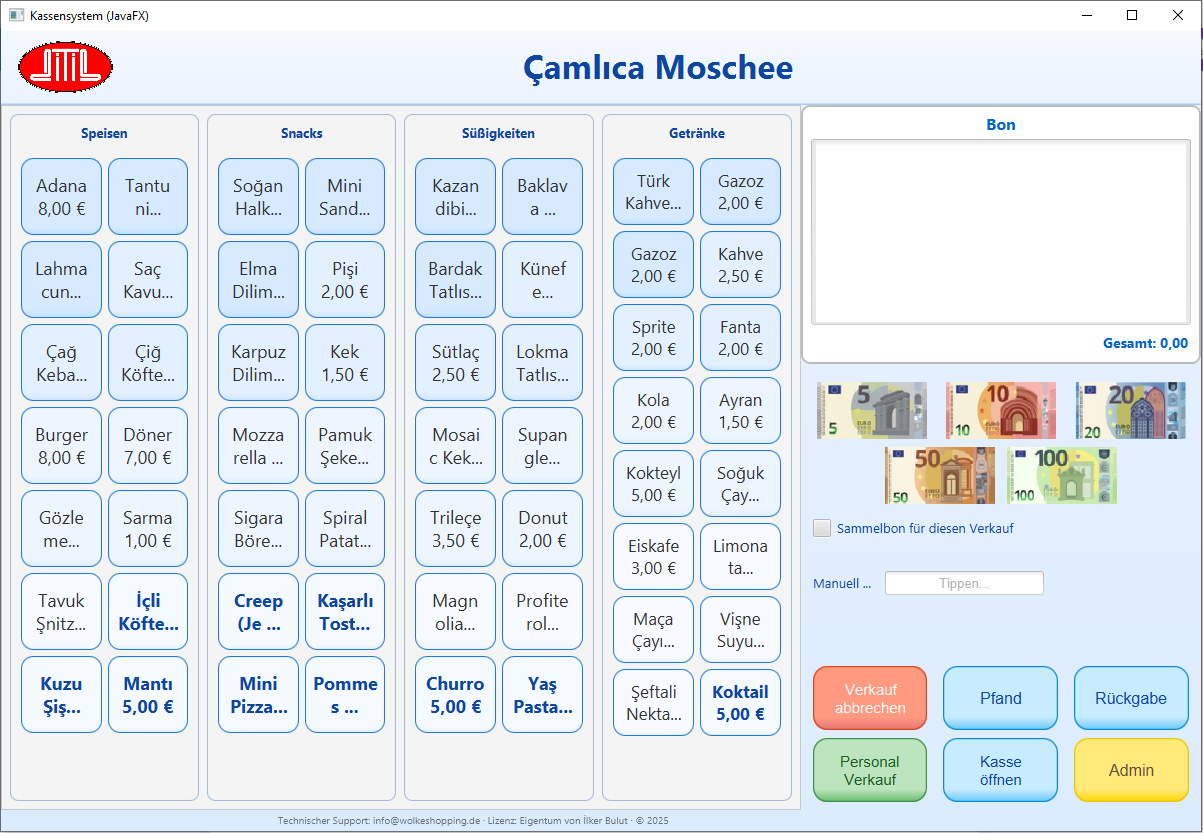Start a Personal Verkauf
Image resolution: width=1203 pixels, height=833 pixels.
click(x=869, y=770)
